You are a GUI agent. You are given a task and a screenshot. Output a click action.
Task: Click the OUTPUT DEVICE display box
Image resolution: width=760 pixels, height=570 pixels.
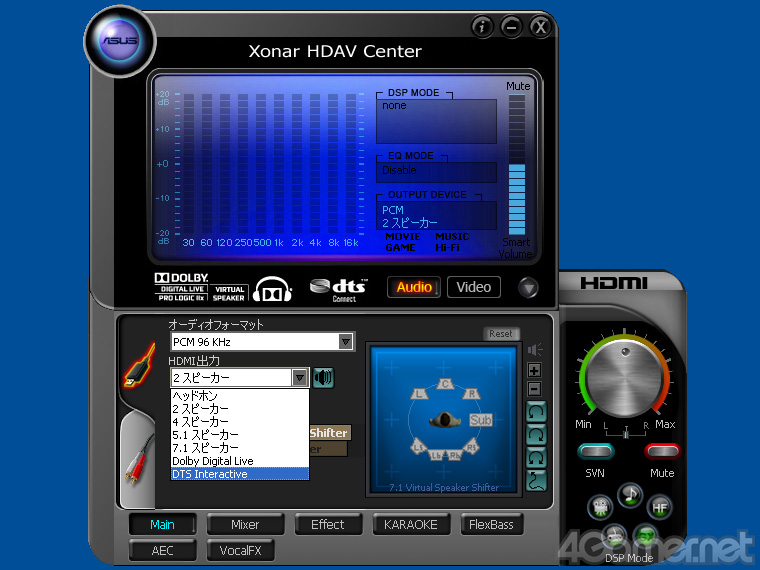click(437, 216)
